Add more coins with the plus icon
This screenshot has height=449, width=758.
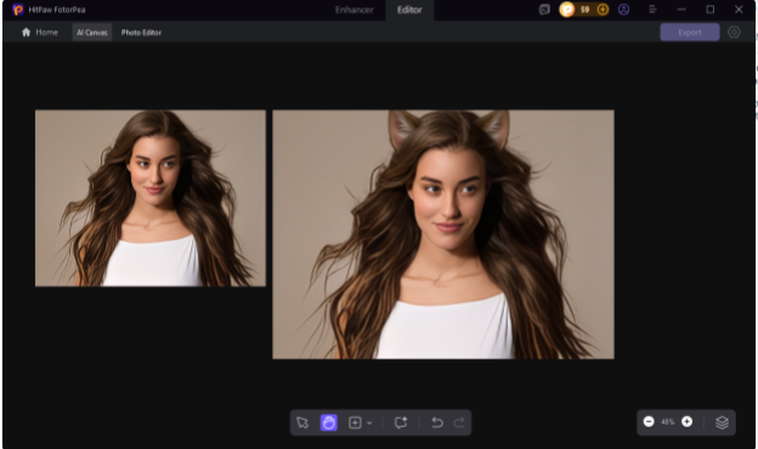(603, 10)
